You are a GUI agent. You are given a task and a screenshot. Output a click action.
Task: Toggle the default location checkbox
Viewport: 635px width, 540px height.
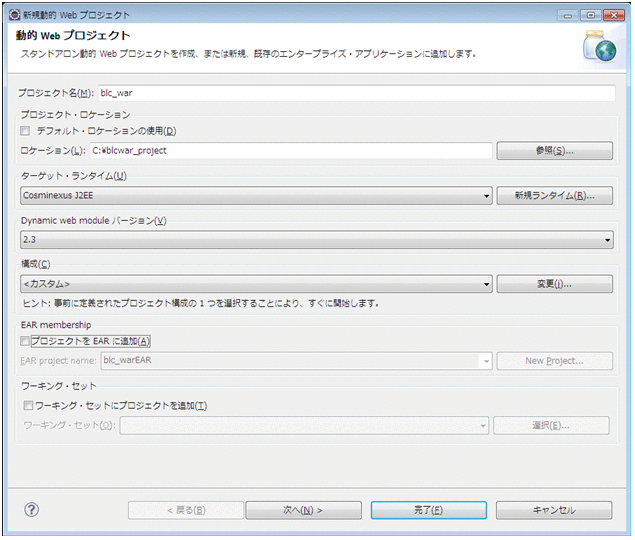25,131
